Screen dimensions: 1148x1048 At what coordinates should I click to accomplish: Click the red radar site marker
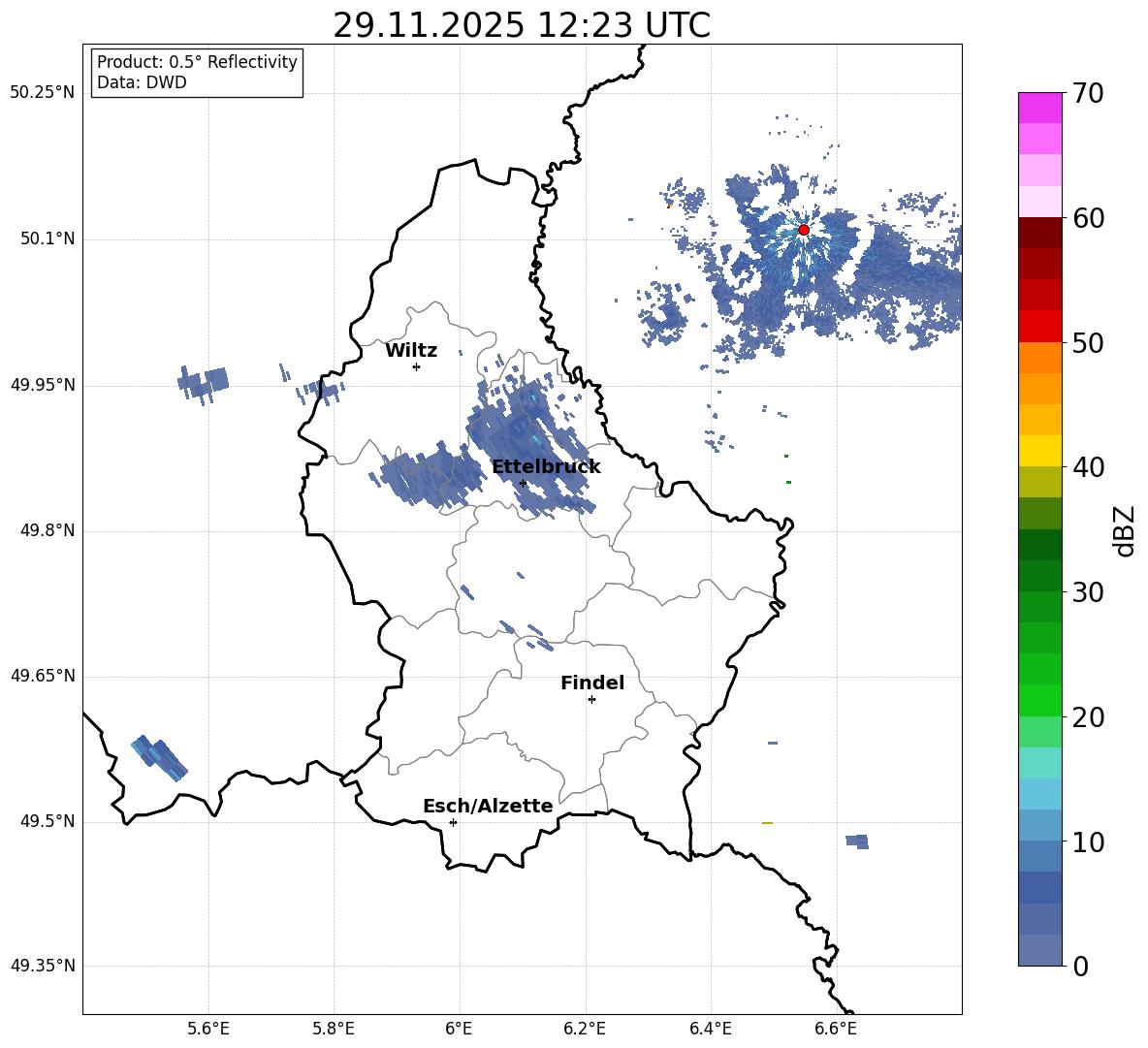click(804, 230)
